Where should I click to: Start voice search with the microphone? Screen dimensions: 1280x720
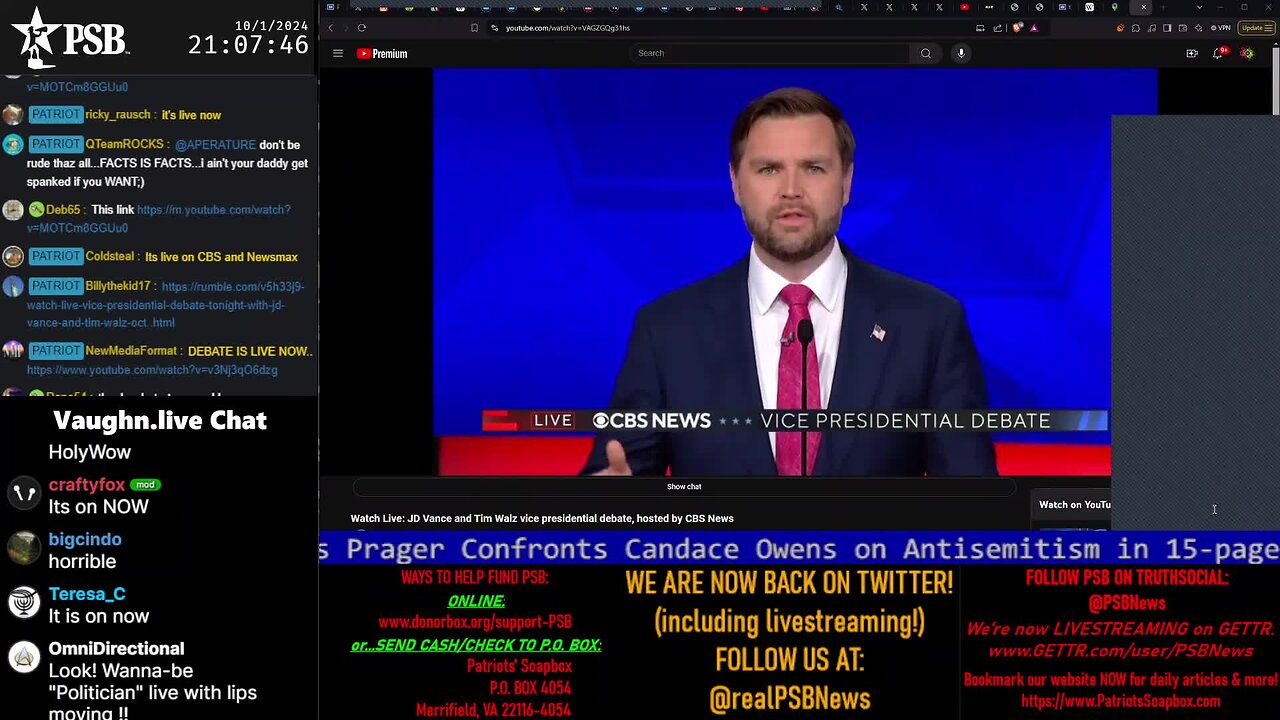[961, 53]
